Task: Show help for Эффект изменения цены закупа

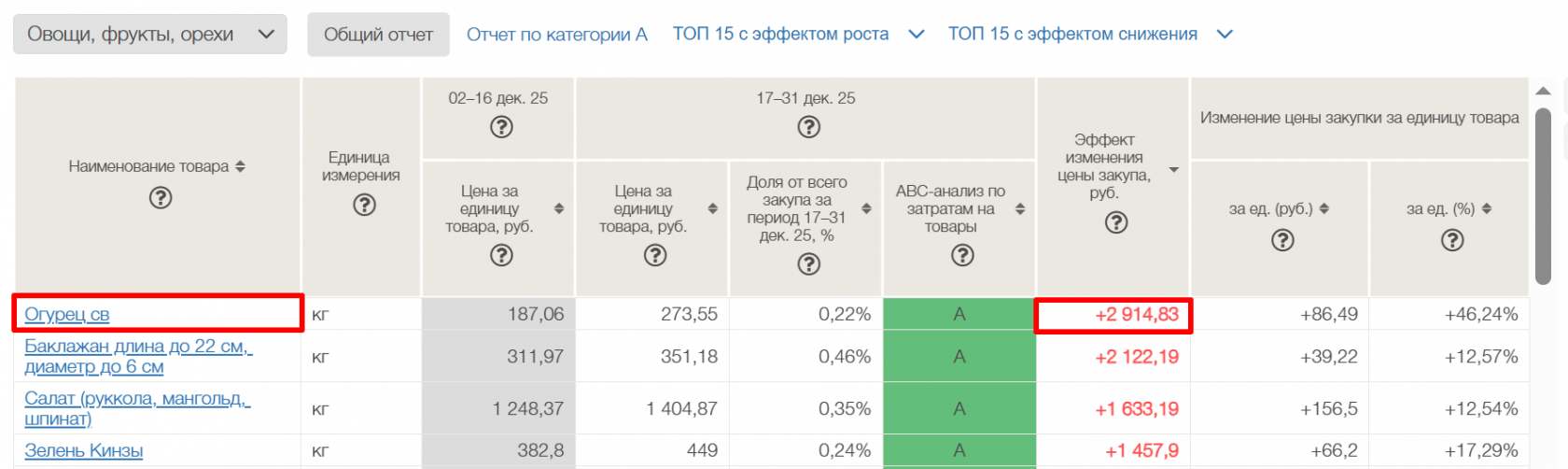Action: click(1116, 222)
